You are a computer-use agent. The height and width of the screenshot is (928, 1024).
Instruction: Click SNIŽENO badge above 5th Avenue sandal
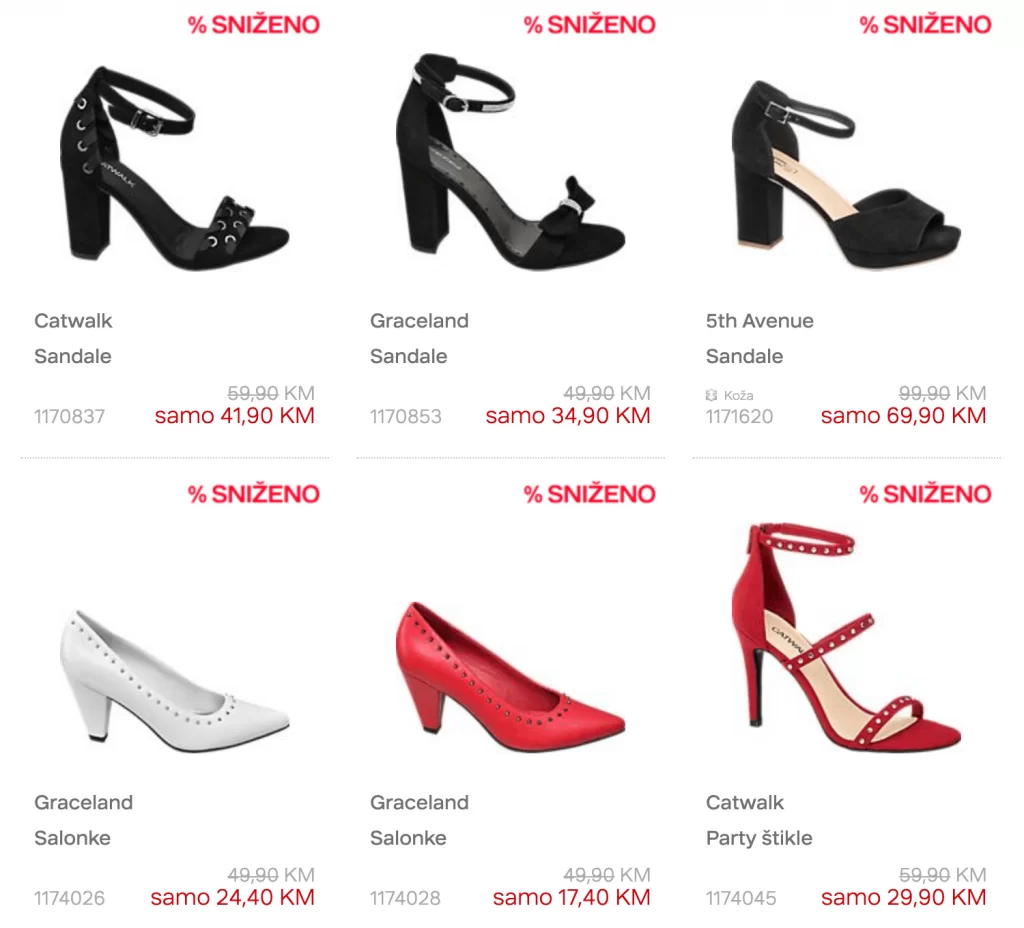(925, 25)
